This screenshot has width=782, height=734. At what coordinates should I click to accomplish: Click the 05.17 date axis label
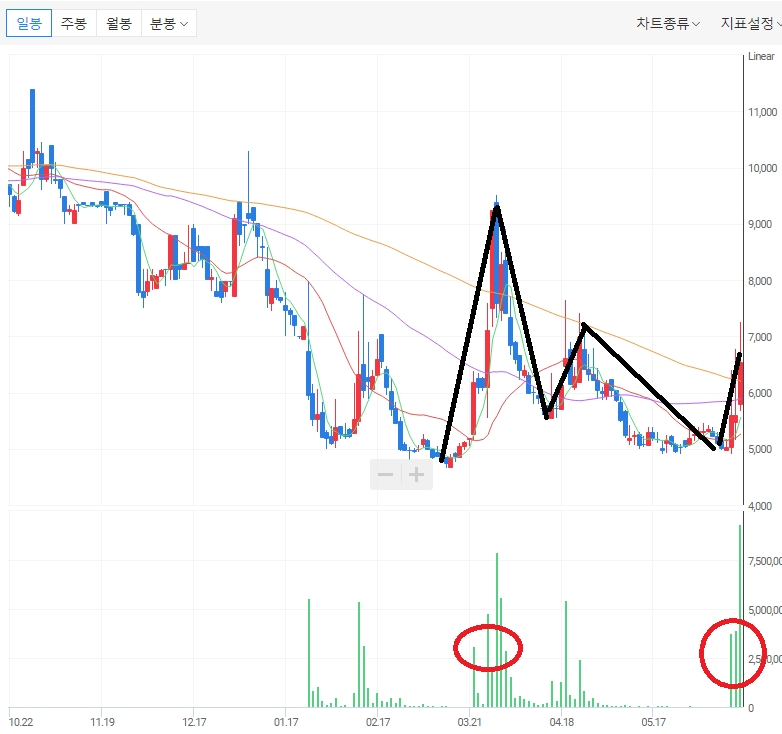click(653, 722)
